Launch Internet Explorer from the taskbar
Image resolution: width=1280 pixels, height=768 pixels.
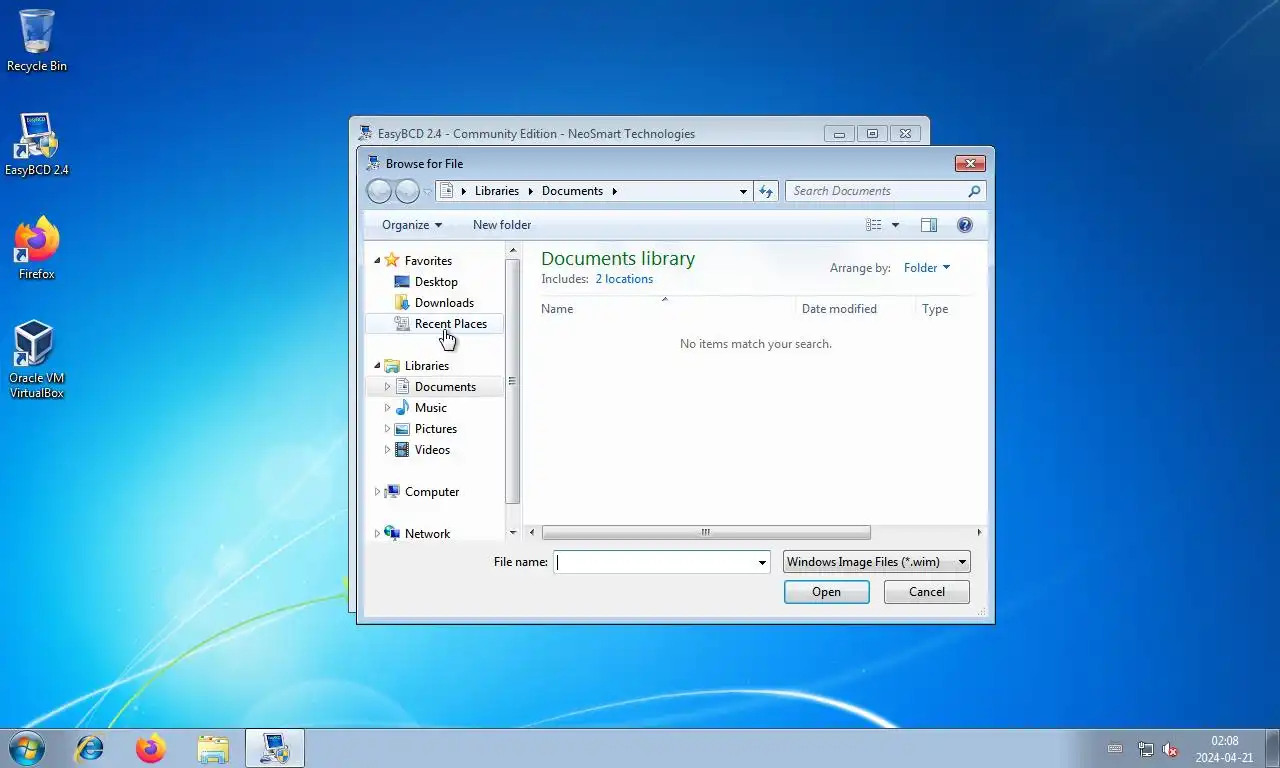click(x=90, y=748)
